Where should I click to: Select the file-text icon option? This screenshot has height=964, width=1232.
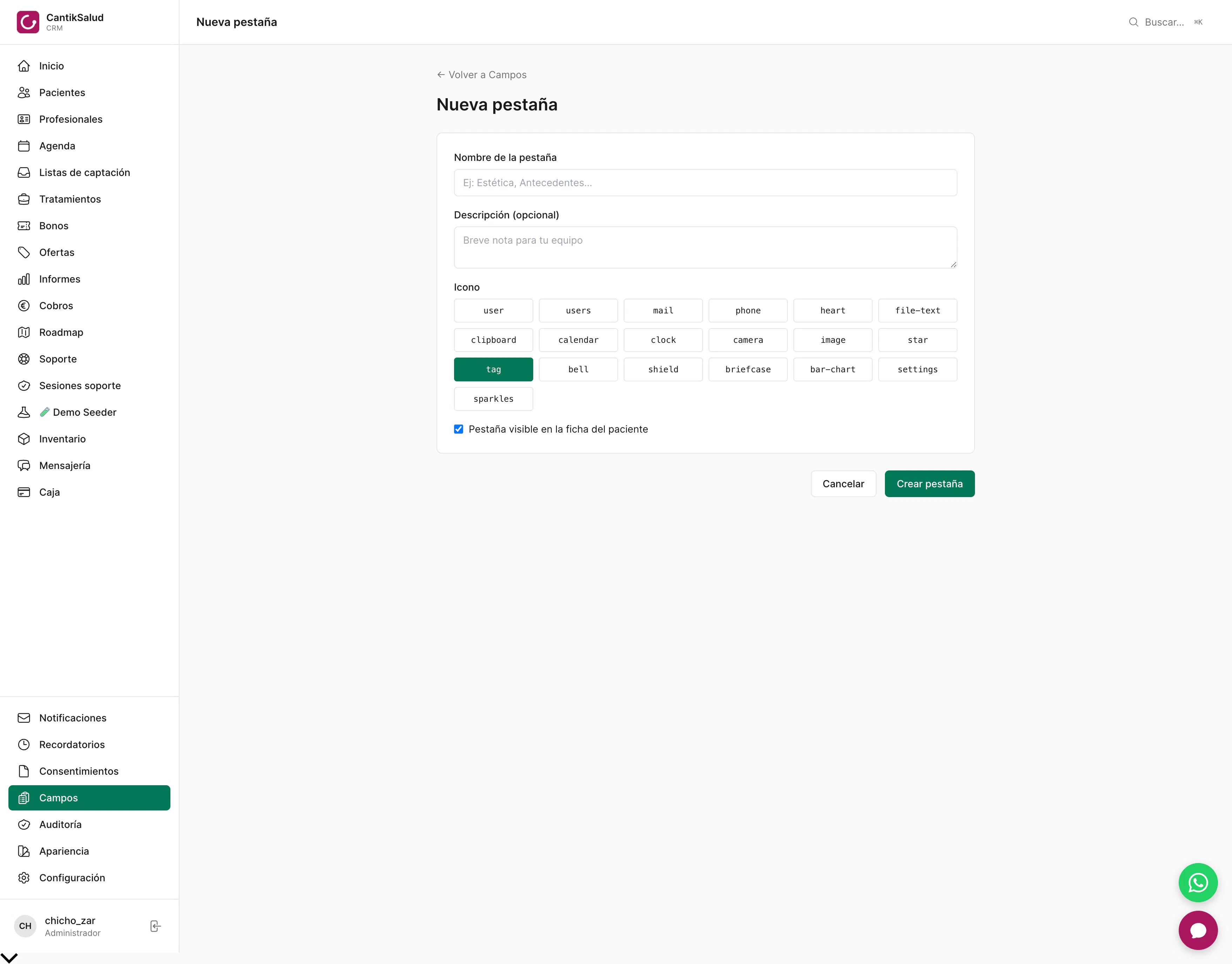click(918, 311)
